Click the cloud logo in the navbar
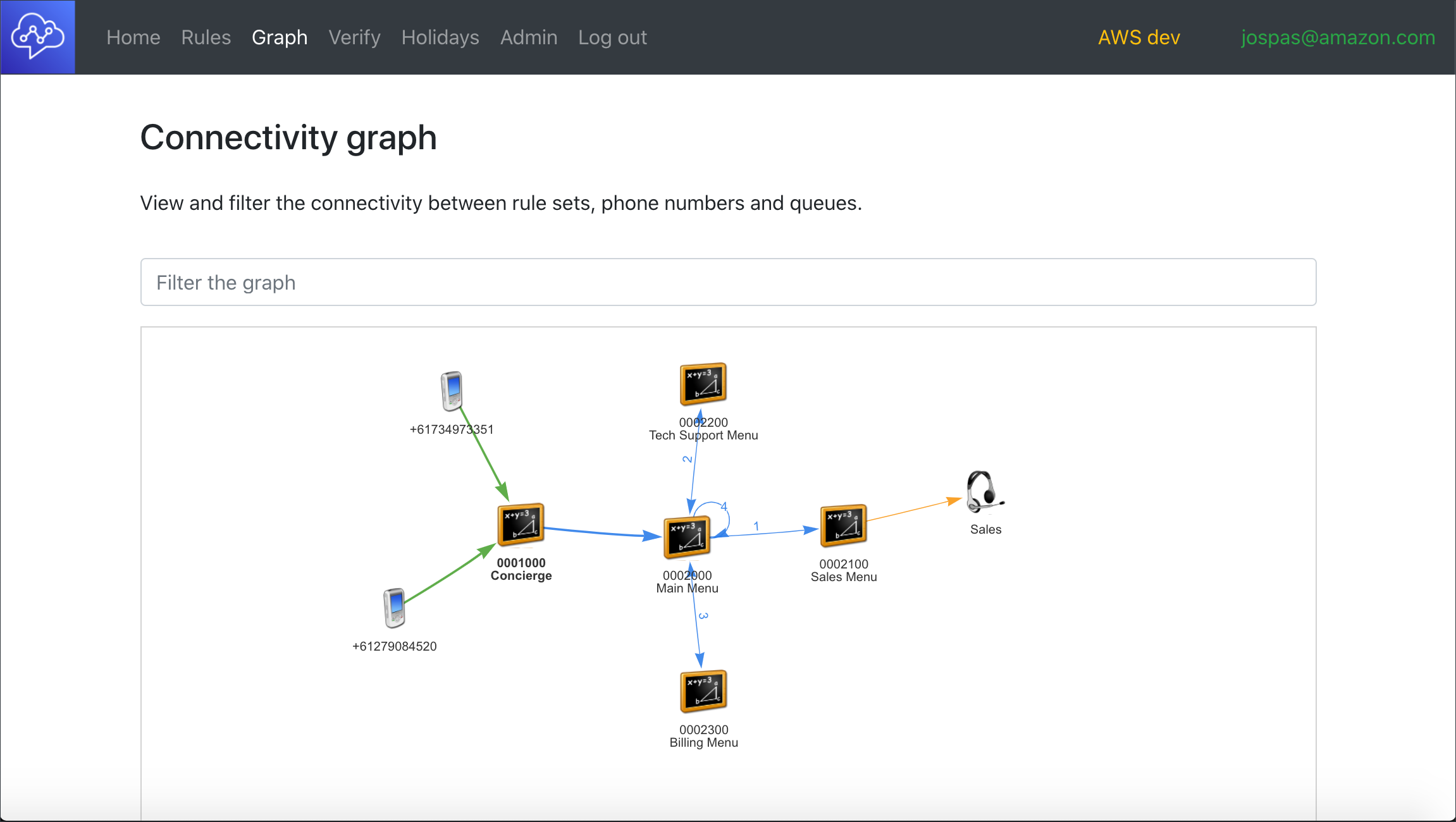Image resolution: width=1456 pixels, height=822 pixels. coord(38,37)
